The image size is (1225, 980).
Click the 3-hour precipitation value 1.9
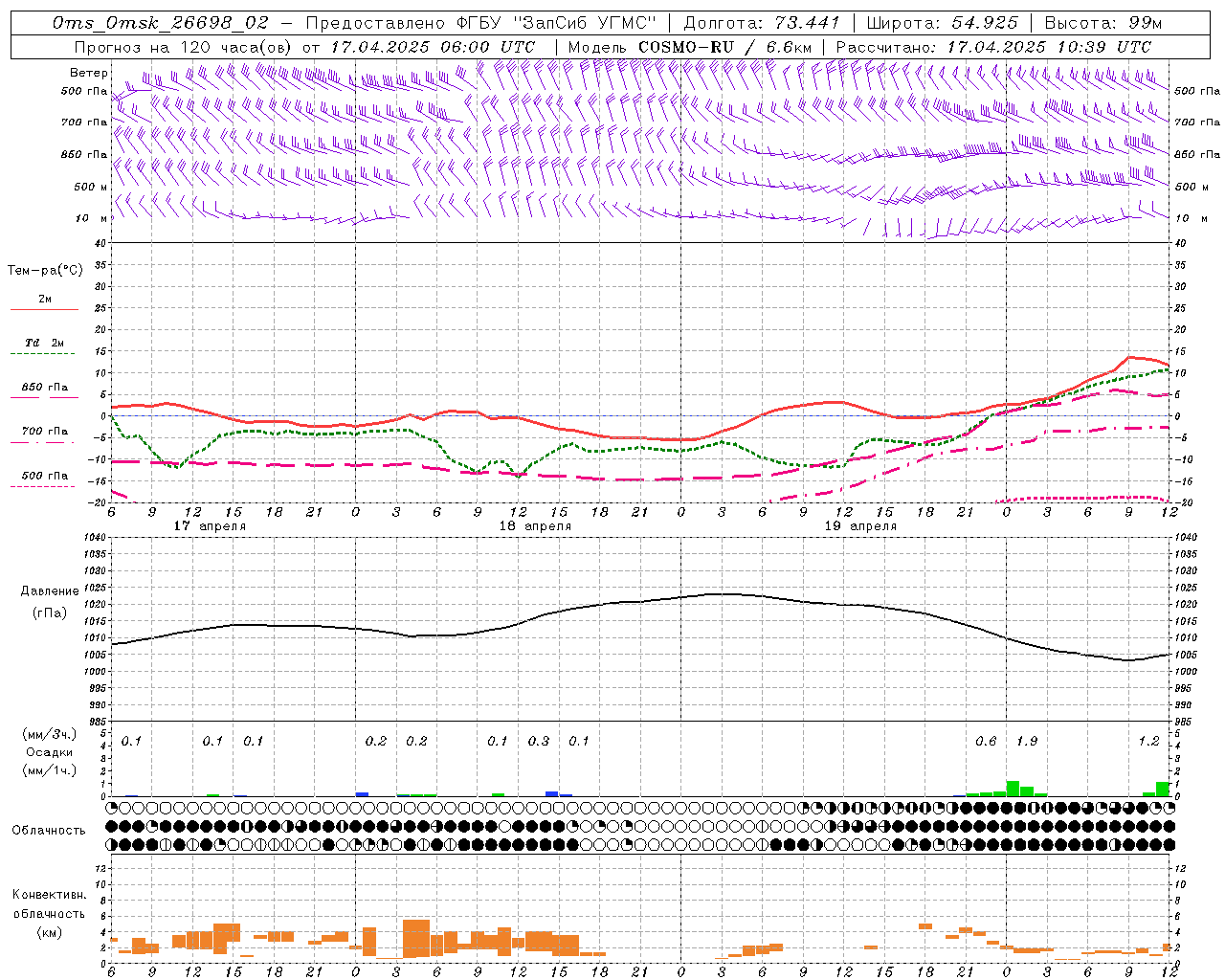coord(1027,741)
